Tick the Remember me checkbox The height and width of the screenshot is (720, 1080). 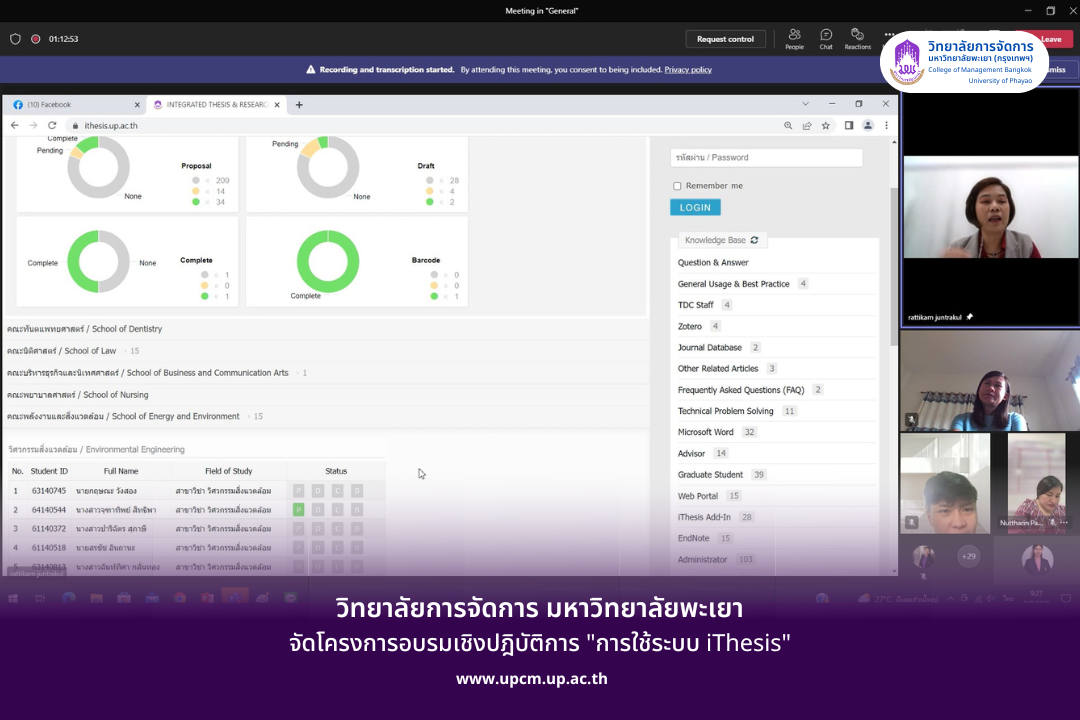click(677, 186)
